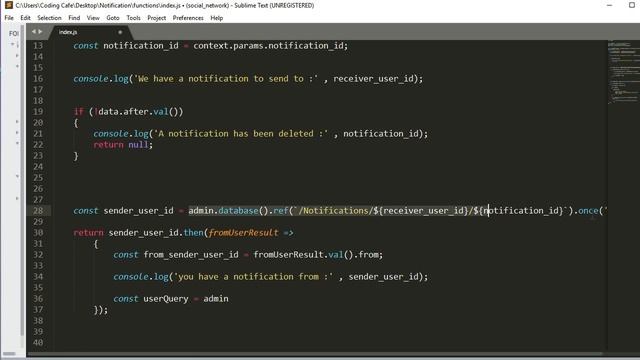Viewport: 640px width, 360px height.
Task: Collapse the top-level folder arrow under FOL header
Action: click(12, 44)
